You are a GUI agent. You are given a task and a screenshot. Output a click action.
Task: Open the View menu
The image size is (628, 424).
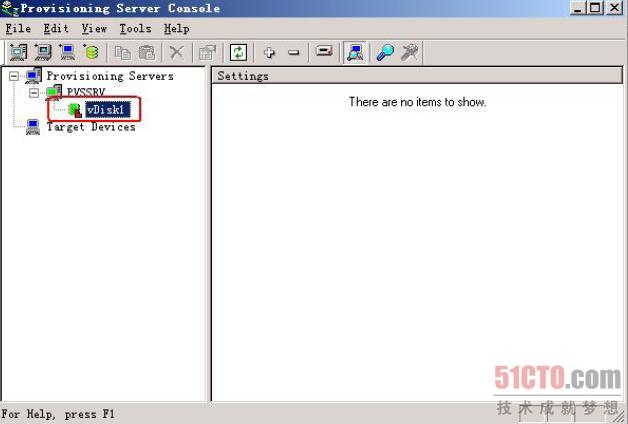tap(94, 29)
